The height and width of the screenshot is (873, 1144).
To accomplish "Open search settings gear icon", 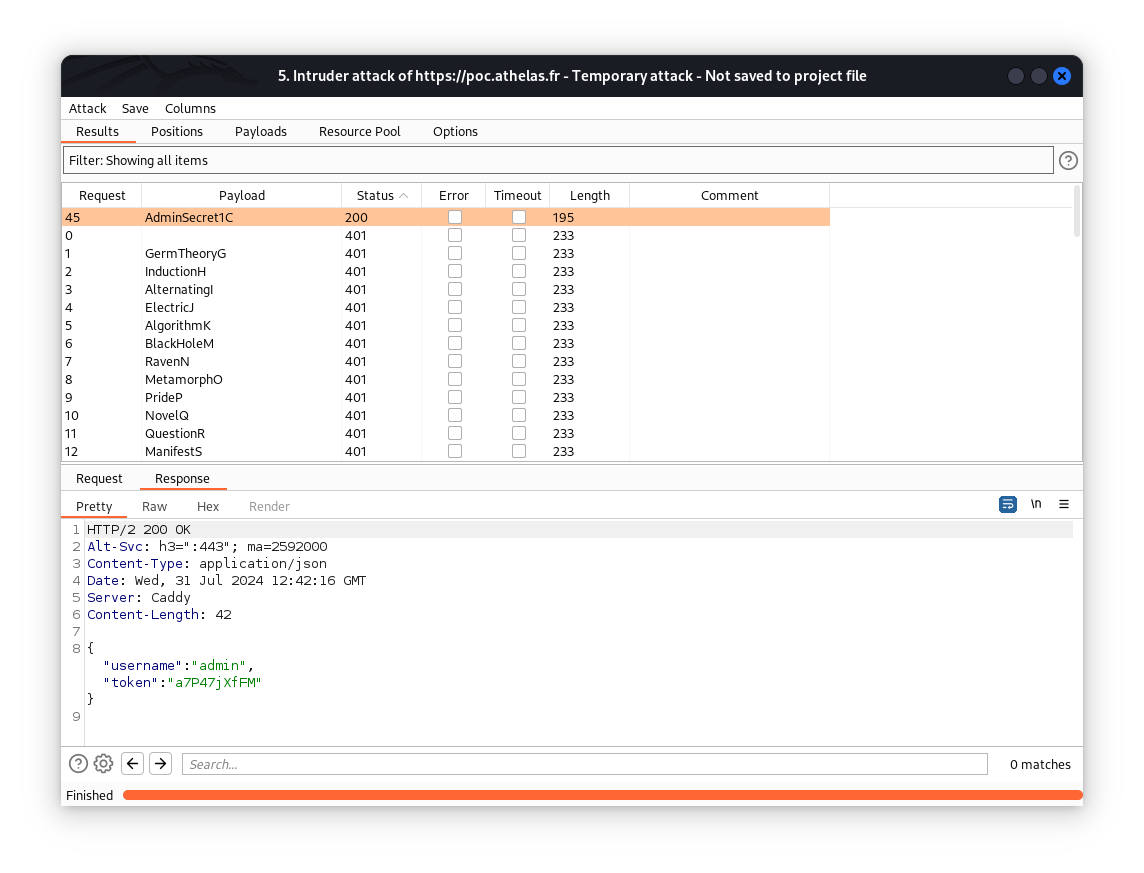I will 103,764.
